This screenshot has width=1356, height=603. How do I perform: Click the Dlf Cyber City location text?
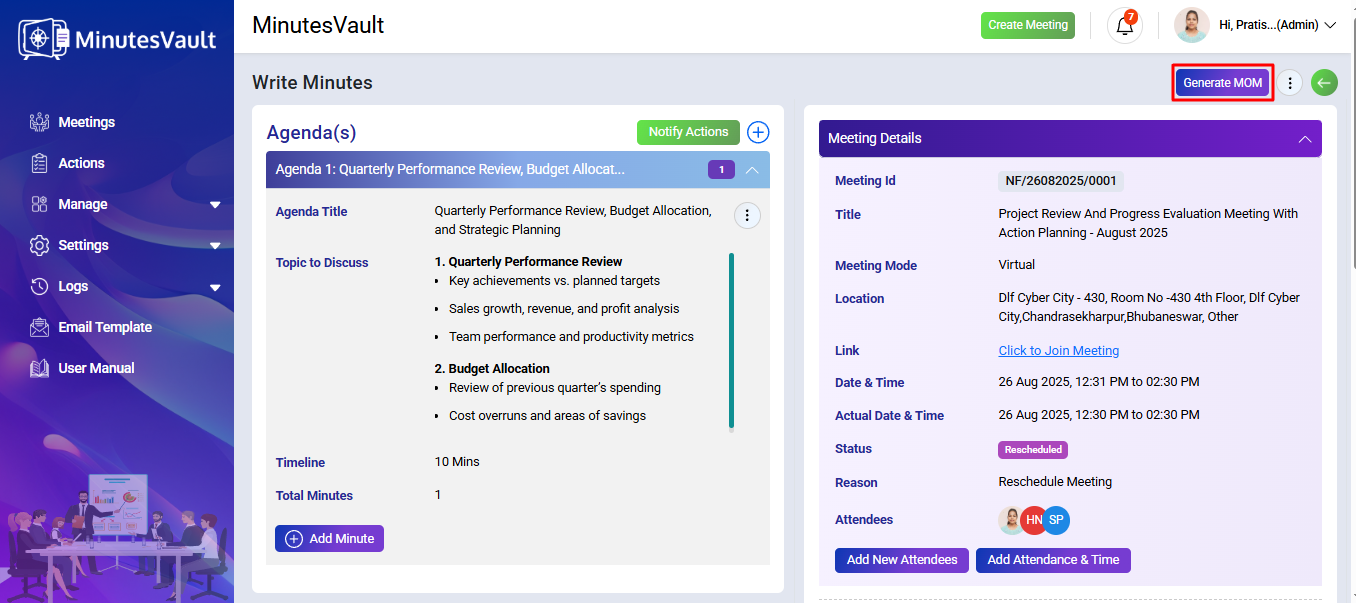(1149, 307)
